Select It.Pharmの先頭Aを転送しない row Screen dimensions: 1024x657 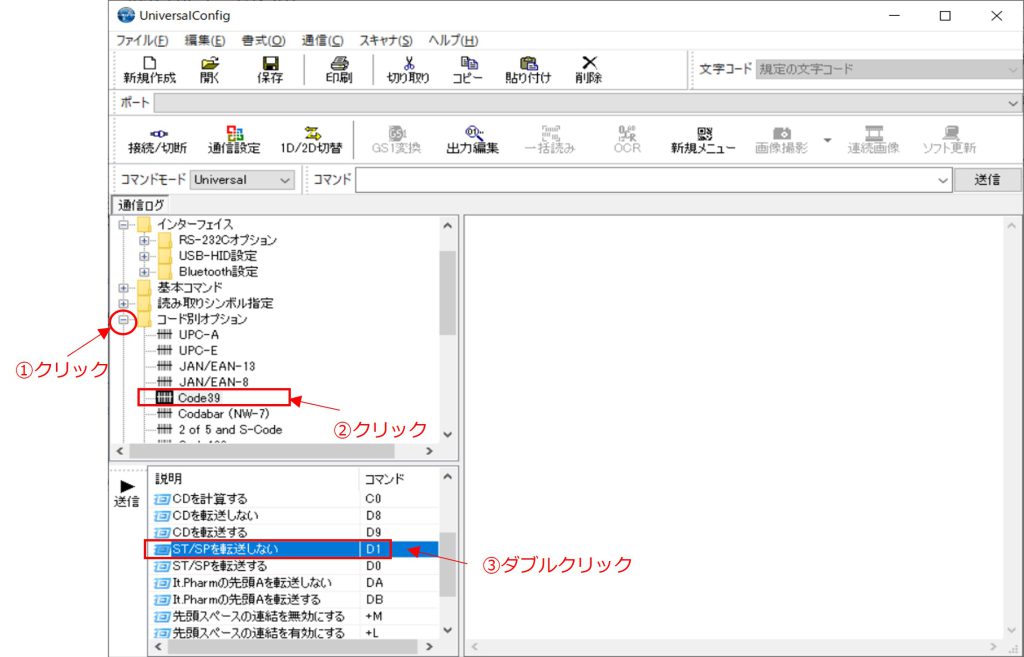[x=294, y=583]
